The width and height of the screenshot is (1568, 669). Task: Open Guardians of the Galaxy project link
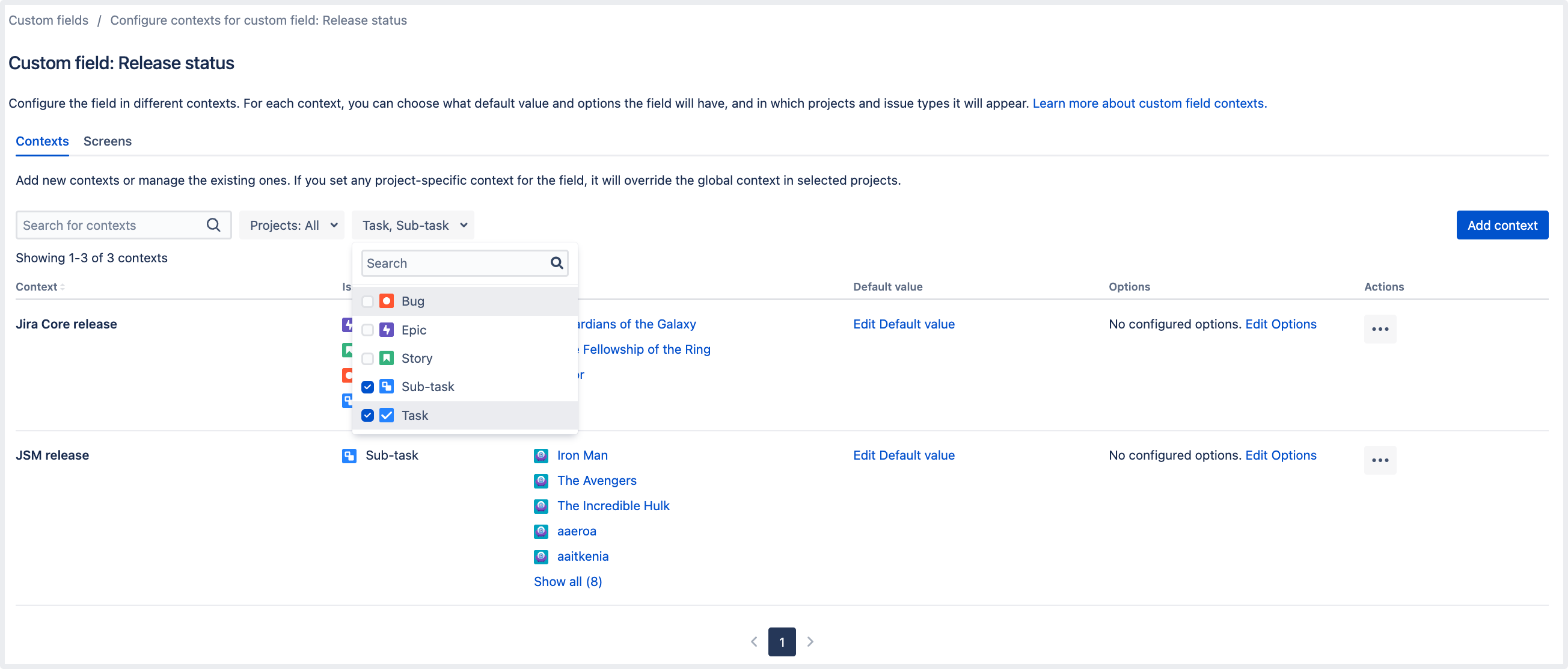(637, 324)
